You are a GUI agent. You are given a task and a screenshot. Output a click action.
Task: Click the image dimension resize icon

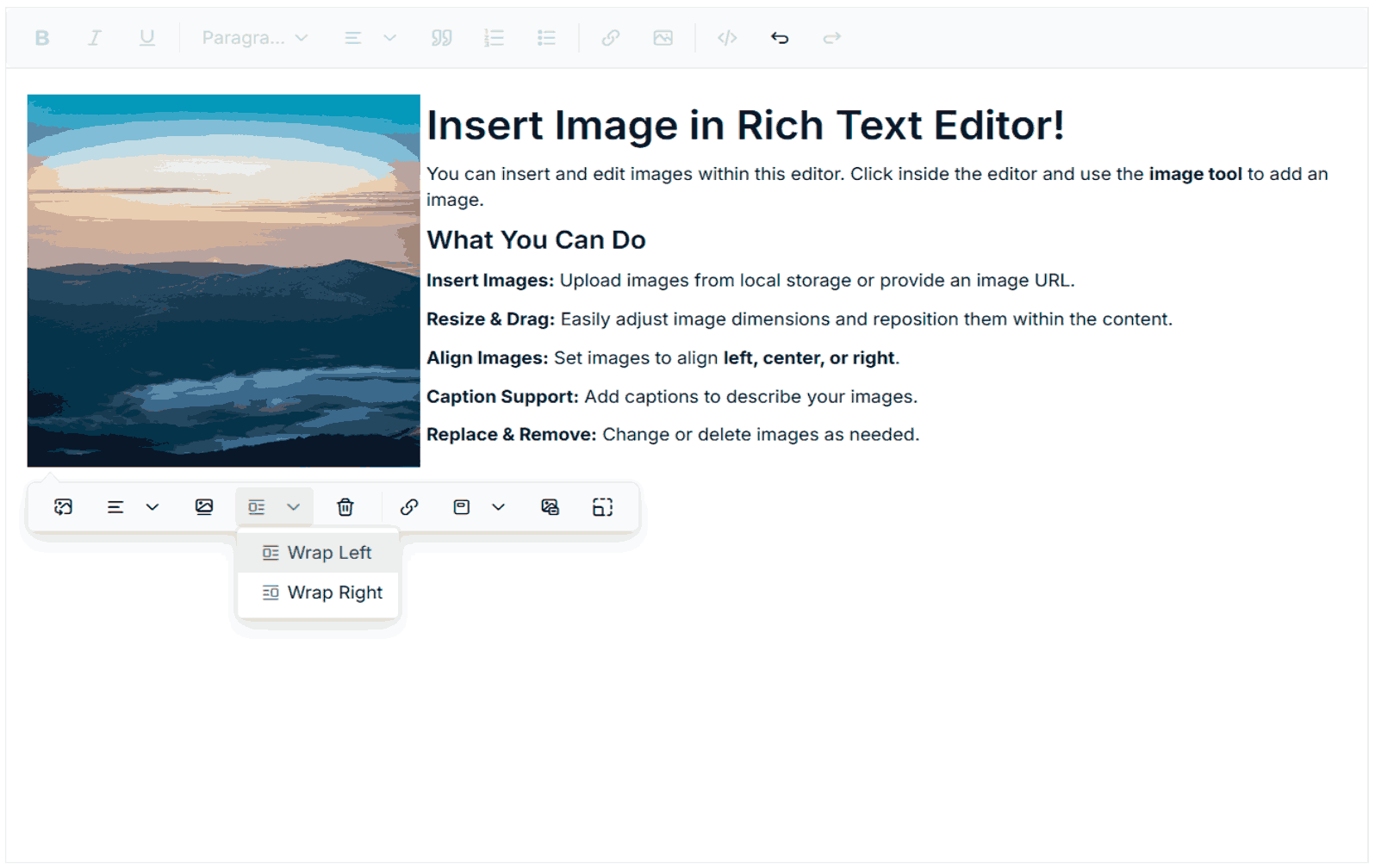click(x=603, y=507)
